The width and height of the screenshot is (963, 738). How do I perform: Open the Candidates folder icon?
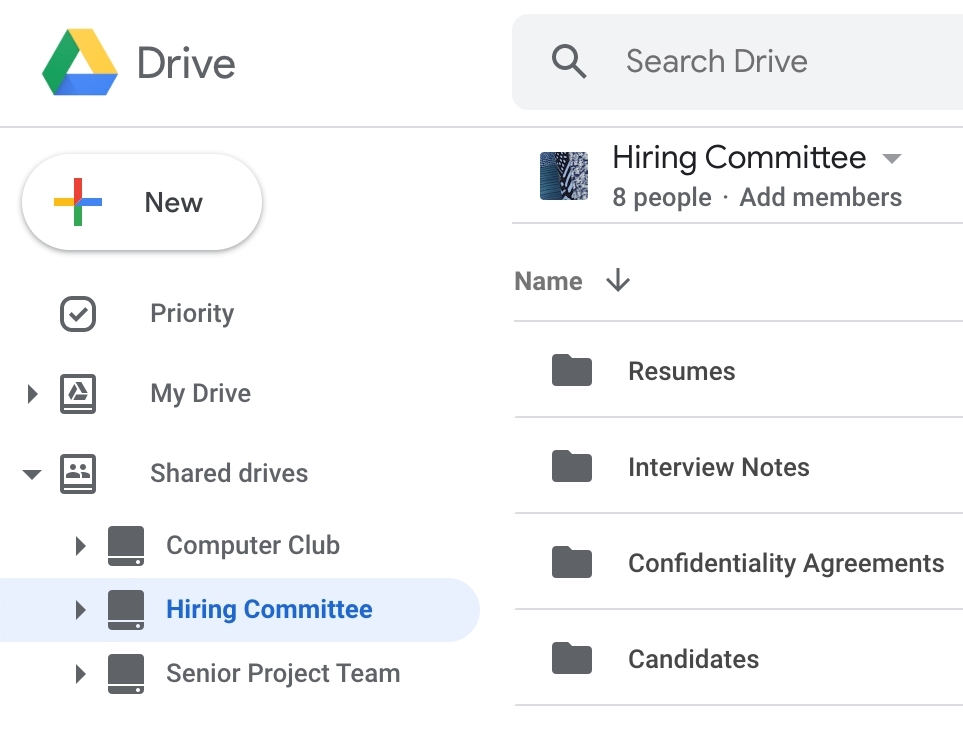(571, 658)
